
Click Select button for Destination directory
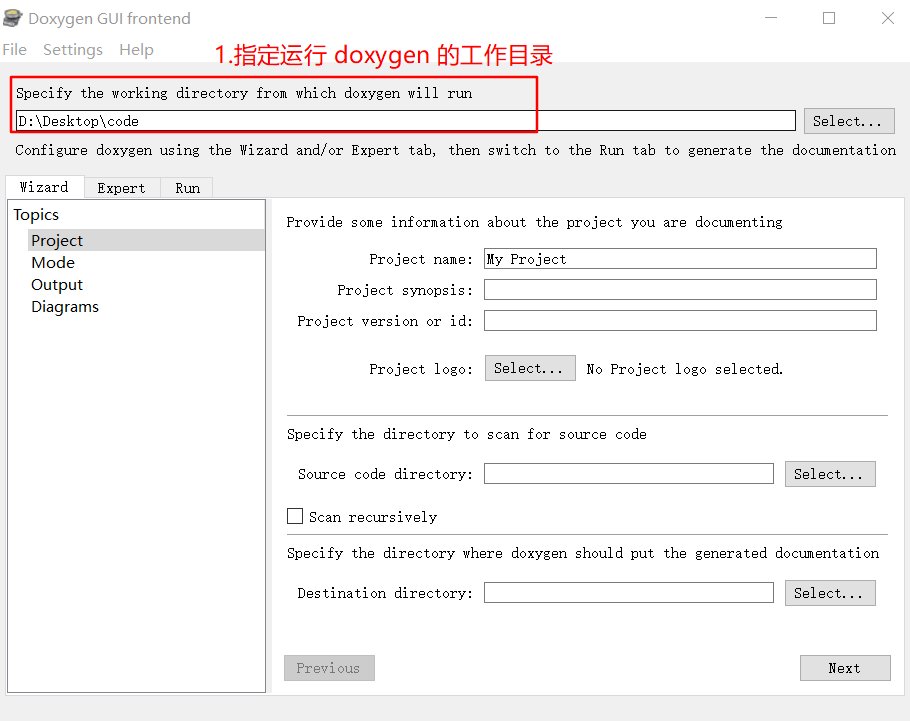[x=830, y=593]
